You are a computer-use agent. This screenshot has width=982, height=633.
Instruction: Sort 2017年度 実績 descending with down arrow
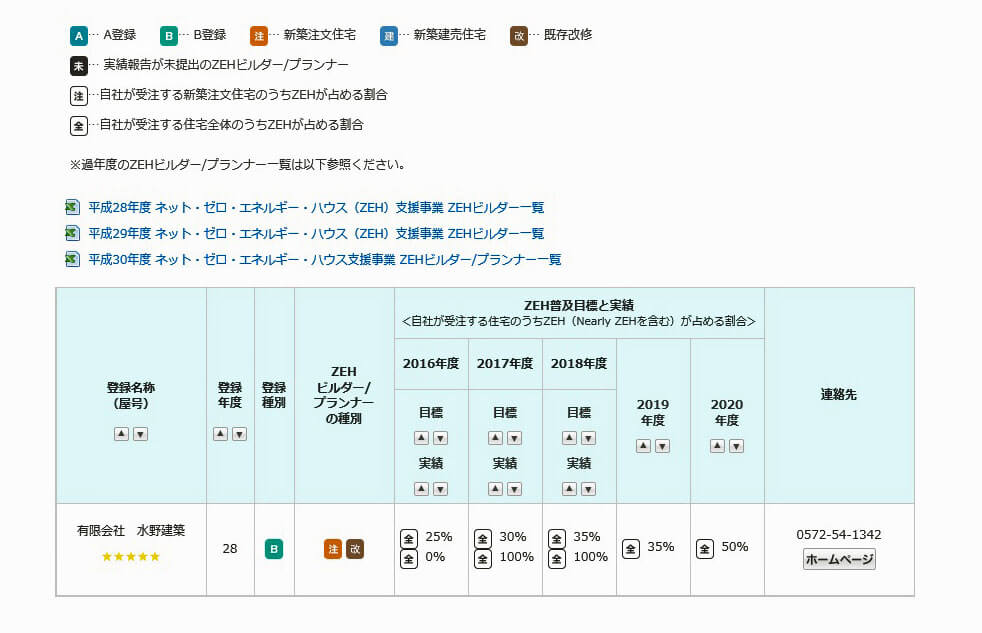pyautogui.click(x=514, y=489)
